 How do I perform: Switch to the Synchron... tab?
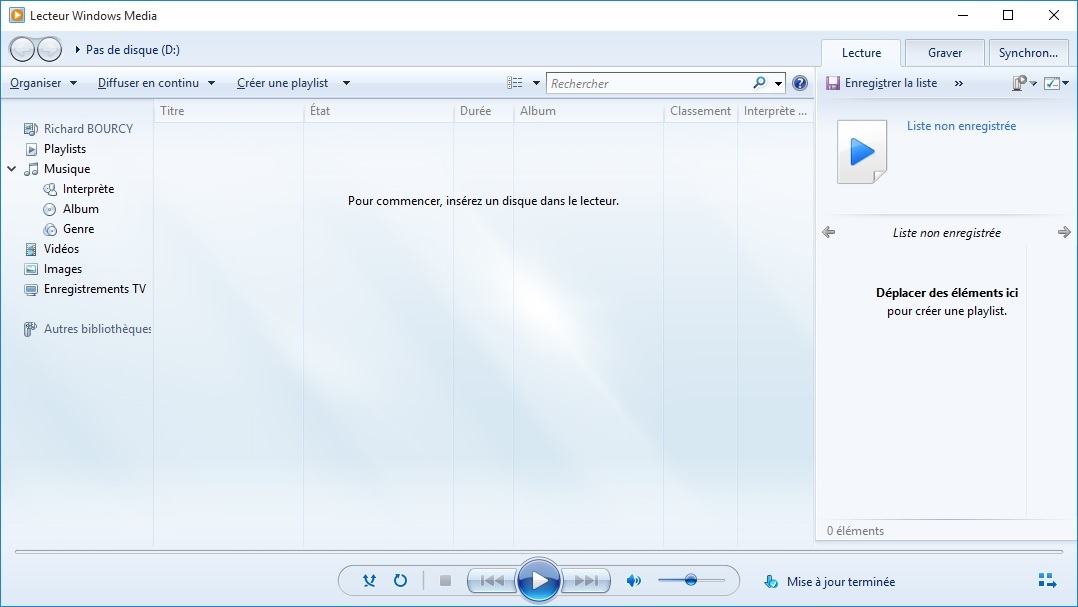pos(1028,53)
